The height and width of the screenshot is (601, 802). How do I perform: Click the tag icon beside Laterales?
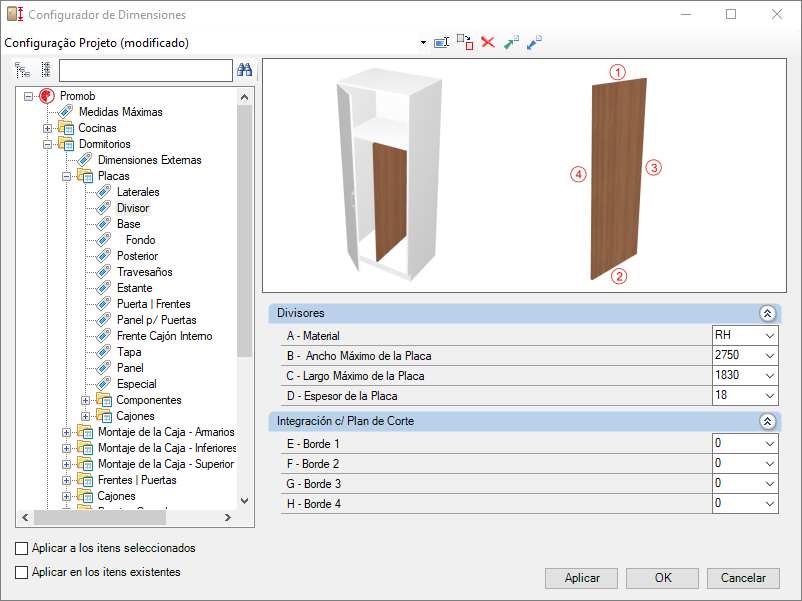coord(104,192)
